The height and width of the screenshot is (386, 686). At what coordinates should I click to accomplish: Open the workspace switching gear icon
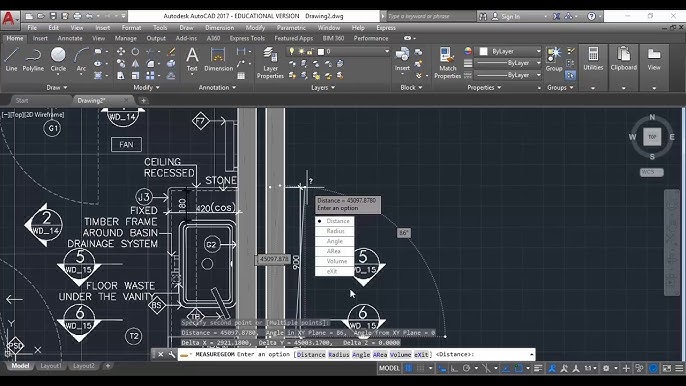coord(606,368)
